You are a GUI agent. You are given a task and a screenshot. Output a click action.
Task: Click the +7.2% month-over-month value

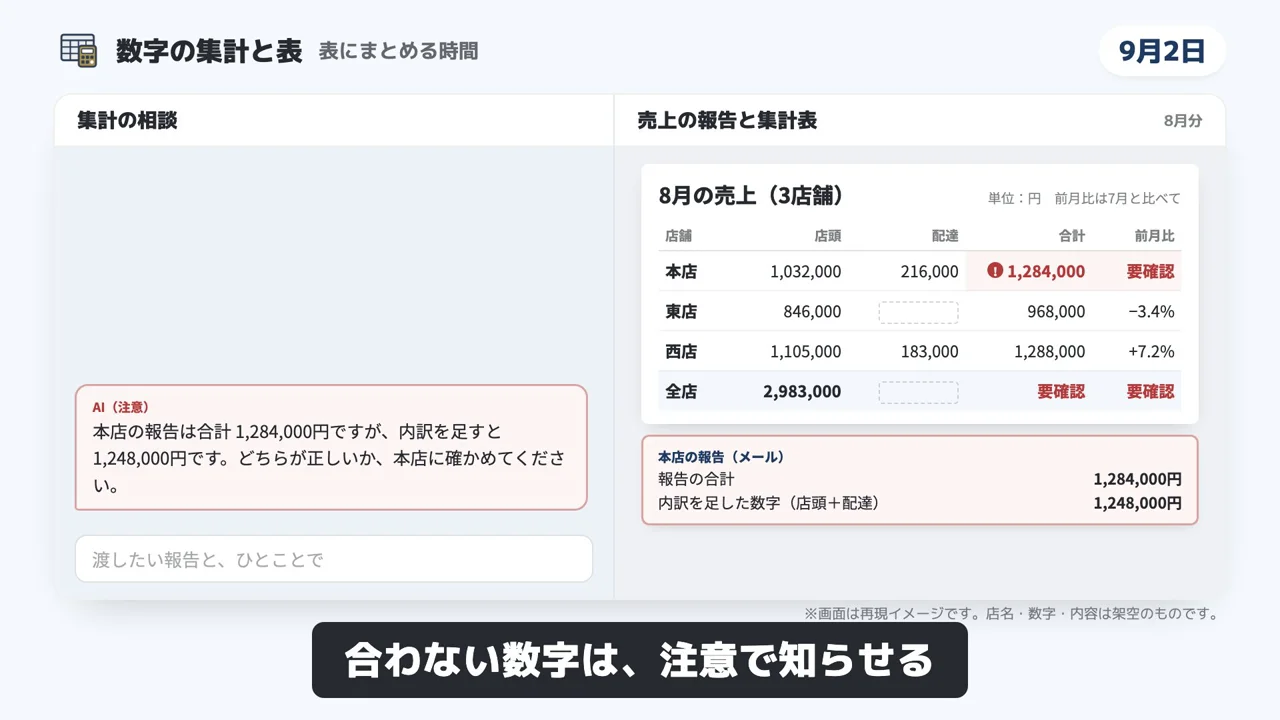point(1151,351)
